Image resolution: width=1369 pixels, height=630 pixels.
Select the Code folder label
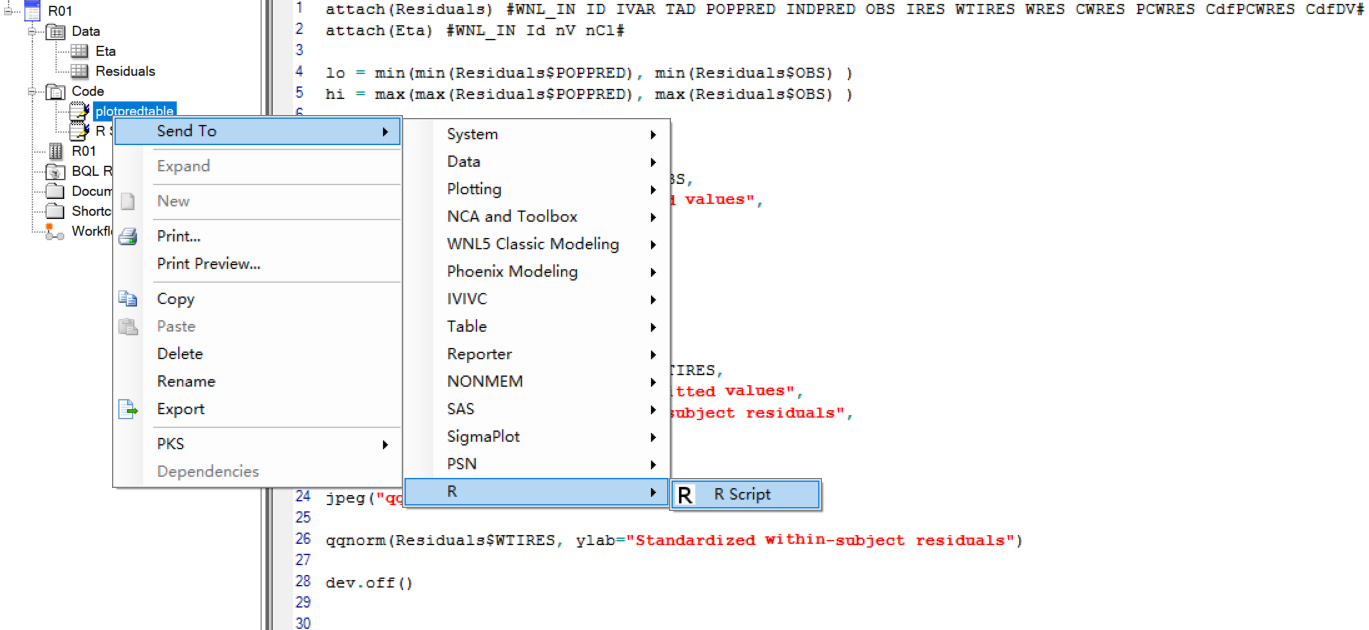[88, 91]
